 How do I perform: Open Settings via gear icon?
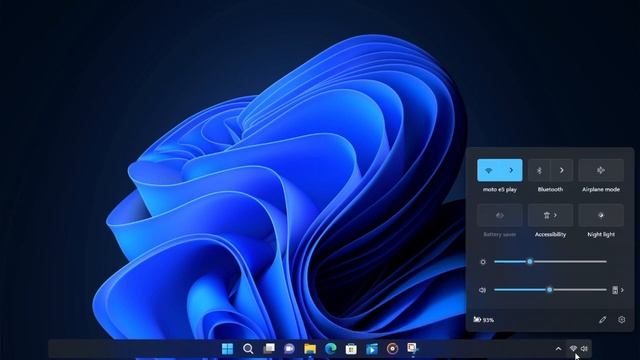tap(621, 320)
